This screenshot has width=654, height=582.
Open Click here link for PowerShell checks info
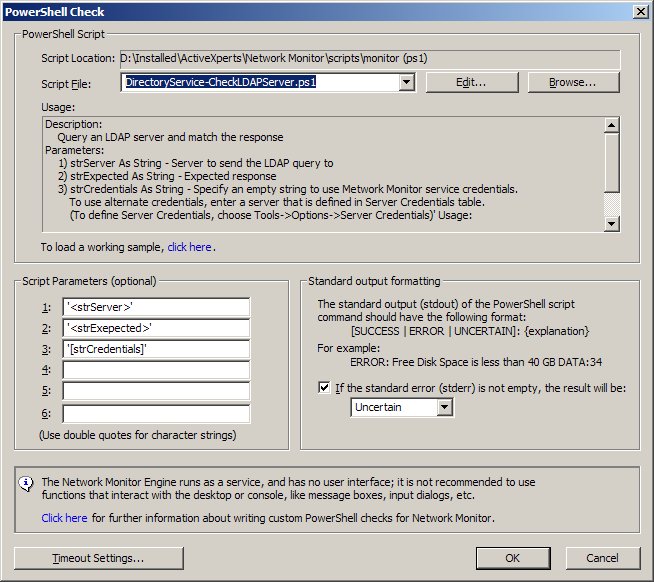[64, 518]
